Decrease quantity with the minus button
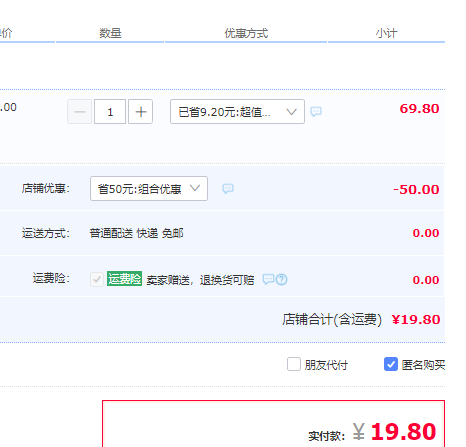The width and height of the screenshot is (466, 447). 79,112
